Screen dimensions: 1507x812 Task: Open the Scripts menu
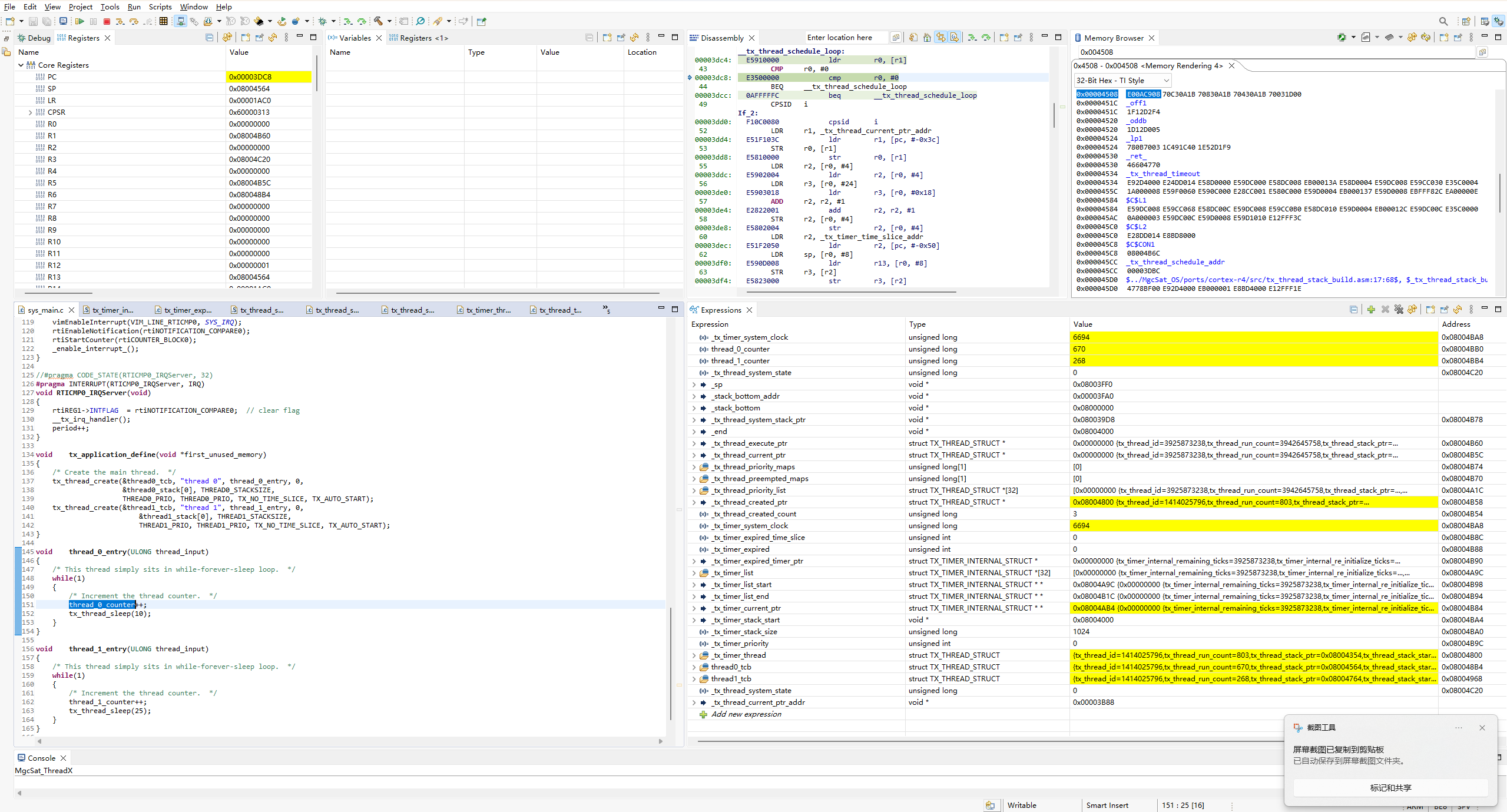(x=160, y=6)
